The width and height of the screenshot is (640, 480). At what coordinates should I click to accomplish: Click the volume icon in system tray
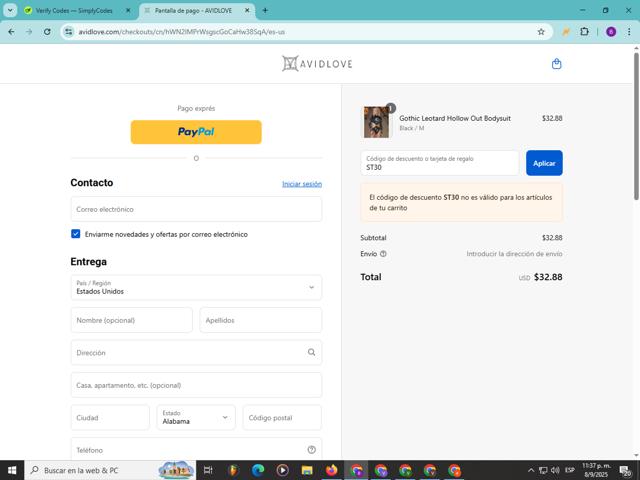(x=555, y=470)
